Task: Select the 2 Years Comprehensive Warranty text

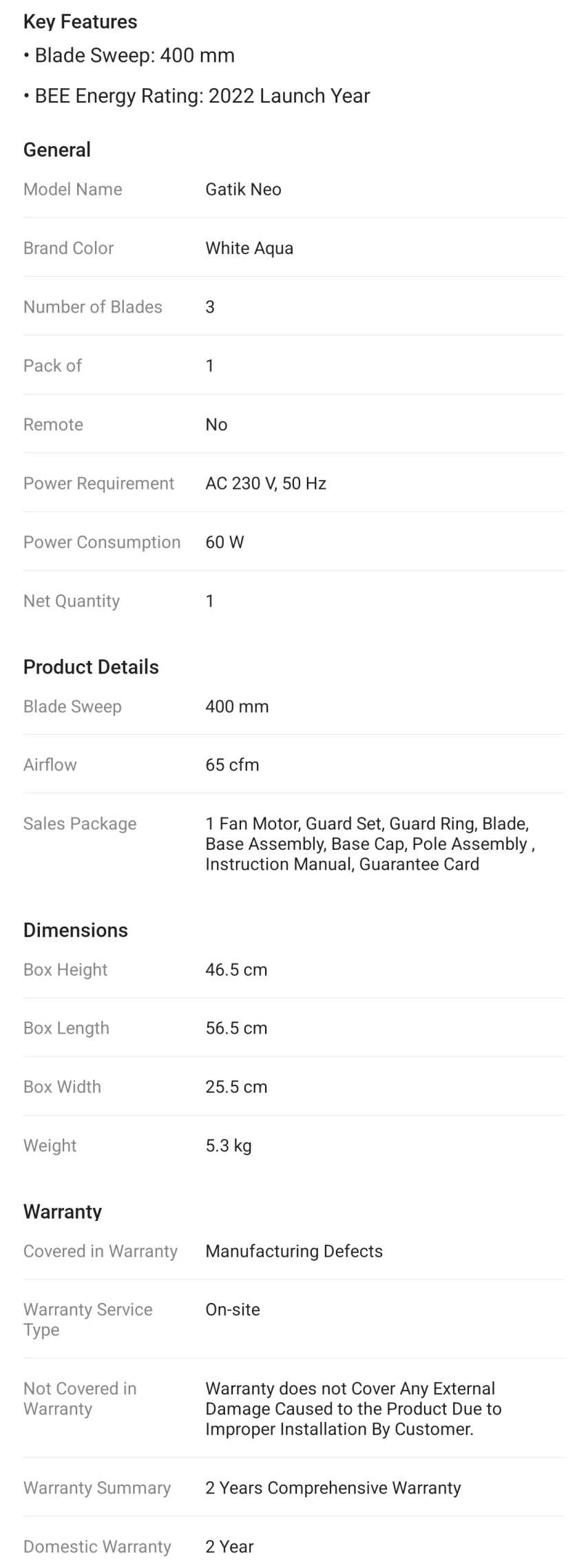Action: click(333, 1488)
